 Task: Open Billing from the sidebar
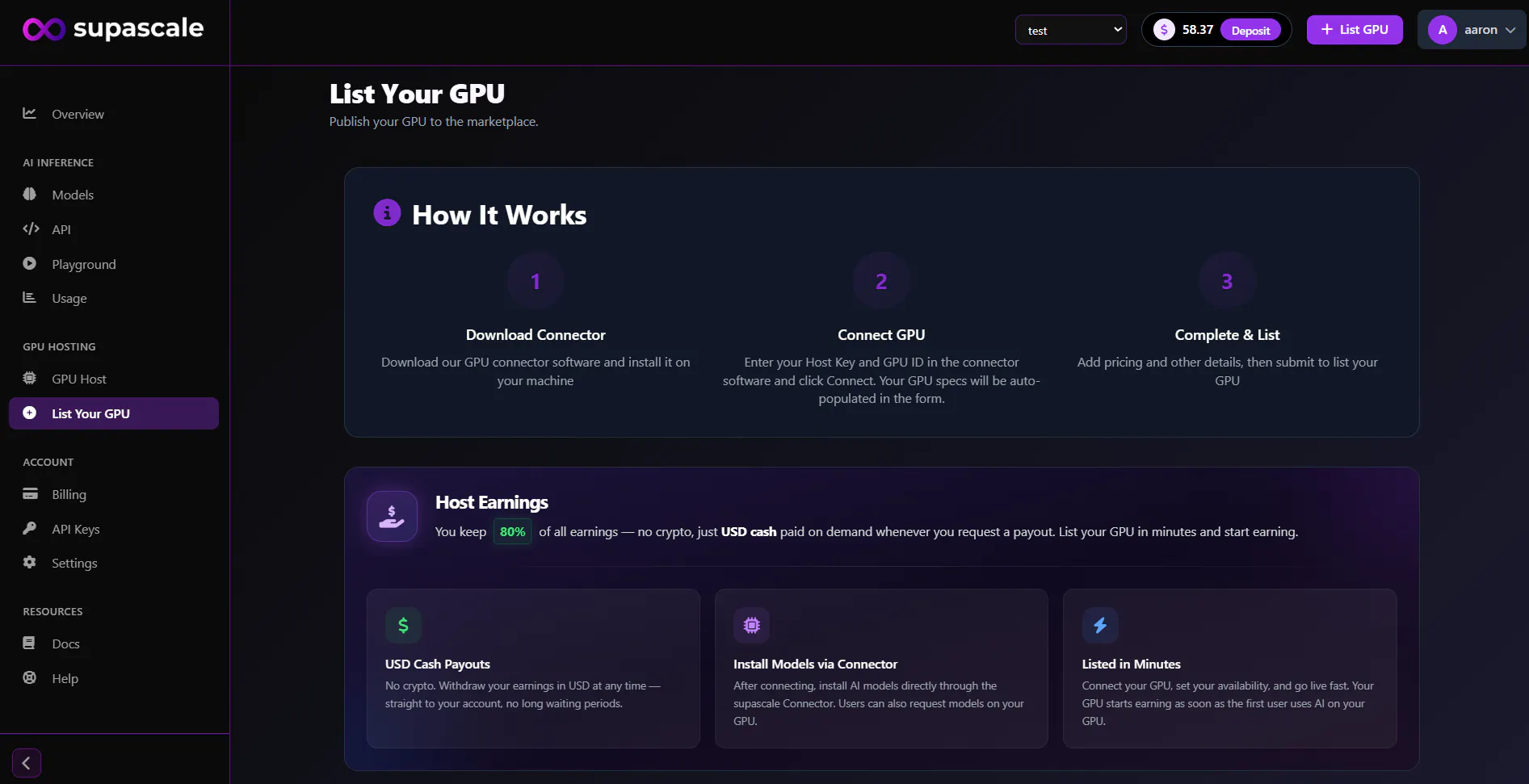tap(114, 494)
